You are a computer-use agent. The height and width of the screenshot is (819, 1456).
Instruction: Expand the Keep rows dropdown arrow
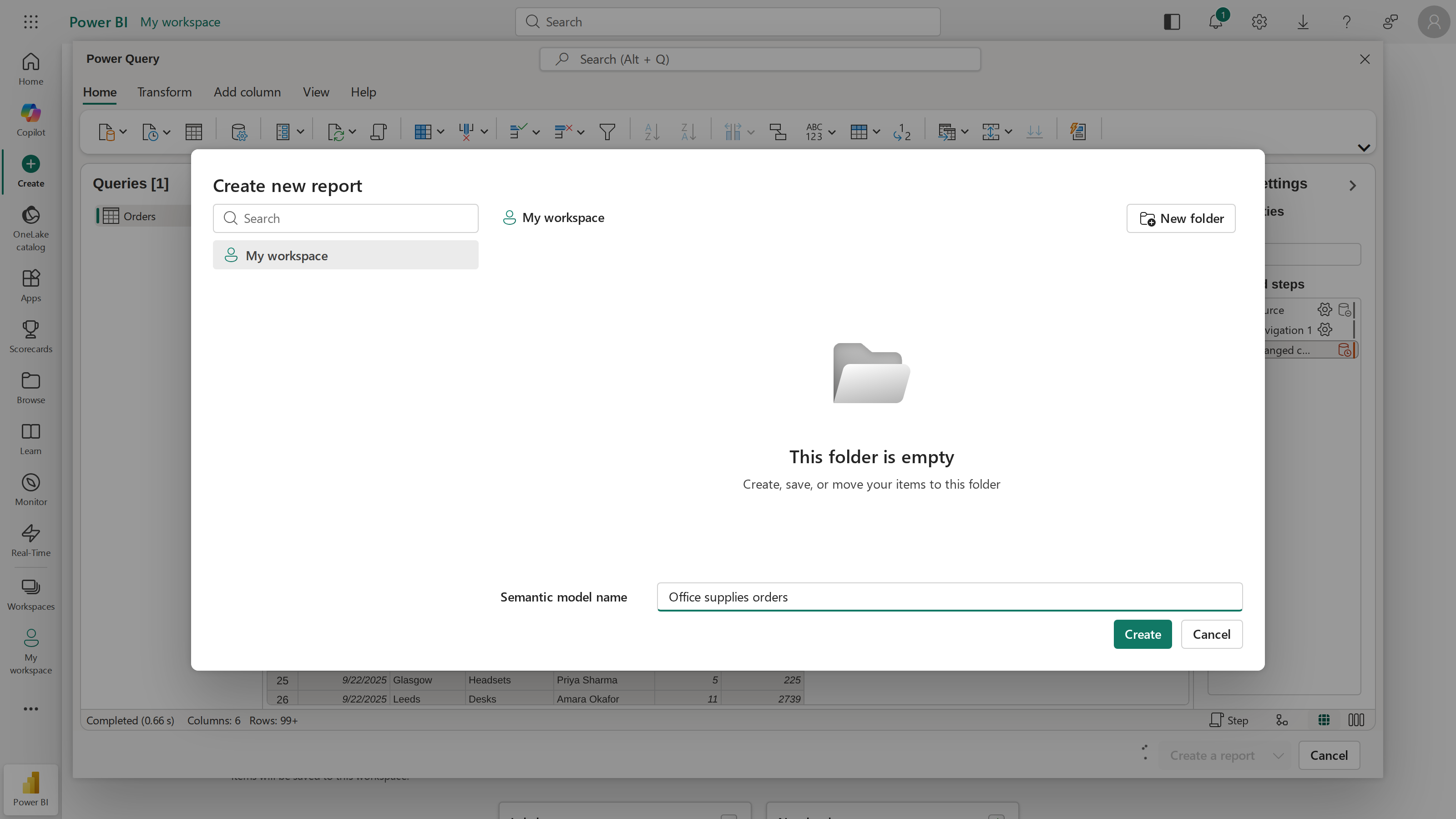tap(536, 131)
